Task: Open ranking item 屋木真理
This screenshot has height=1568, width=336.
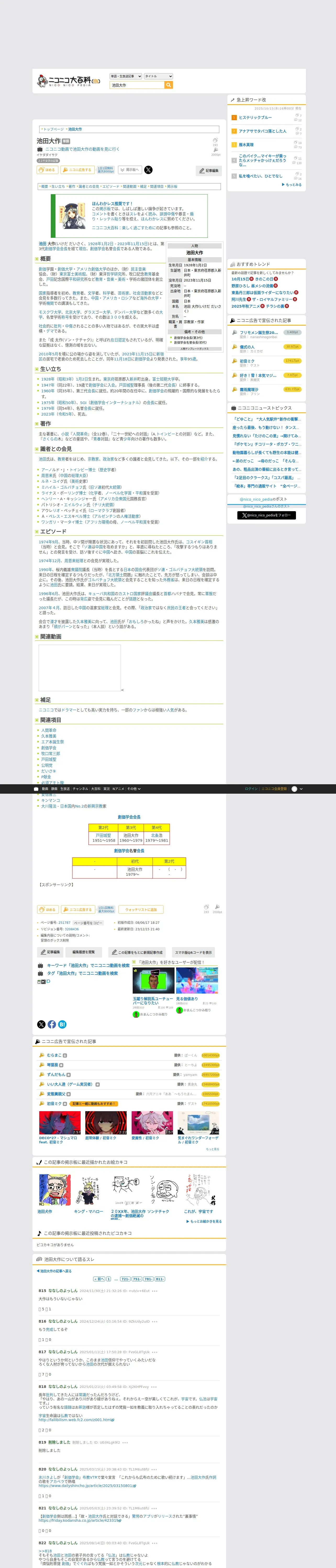Action: [x=246, y=145]
